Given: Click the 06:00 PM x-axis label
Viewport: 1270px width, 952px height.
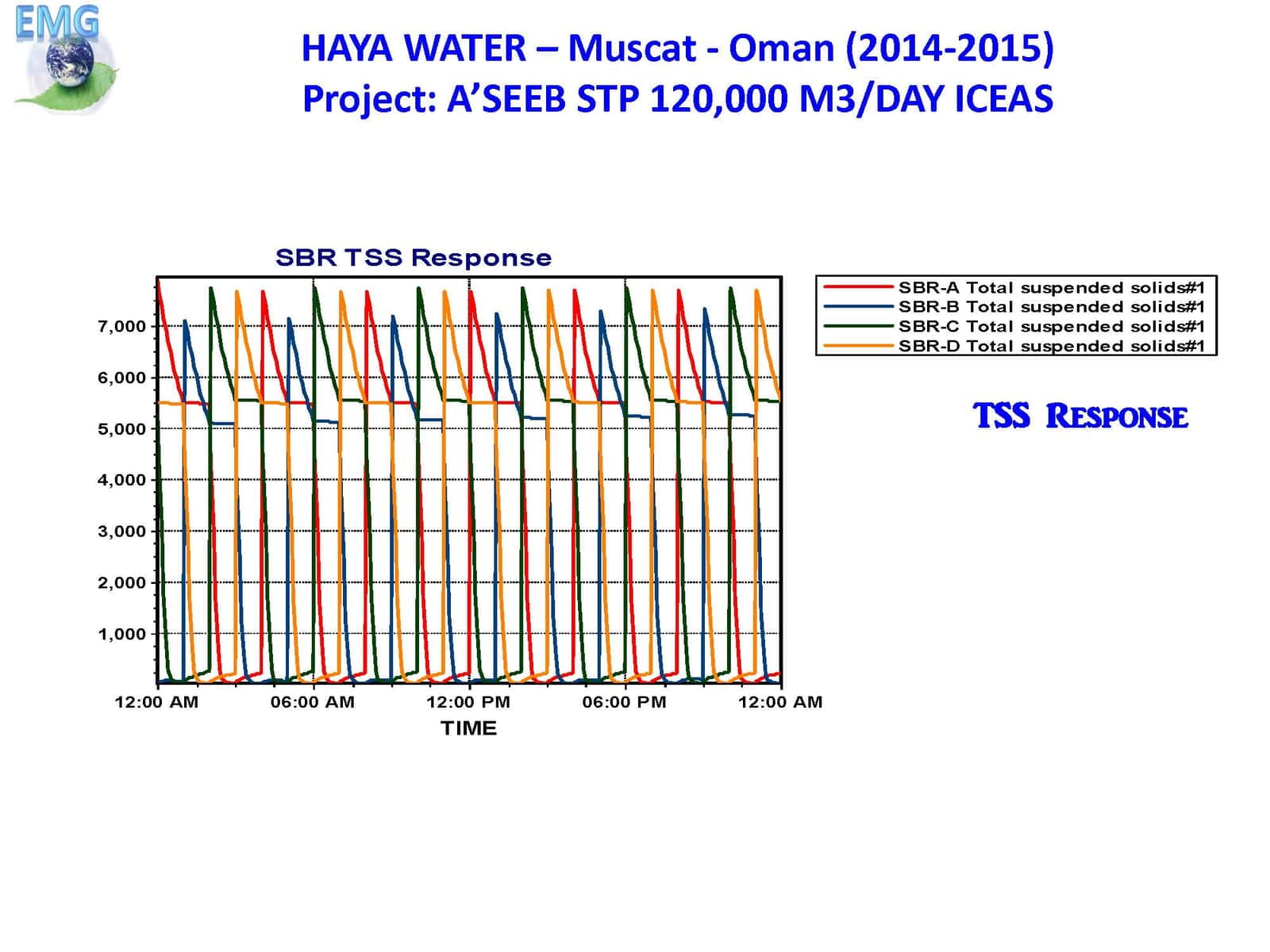Looking at the screenshot, I should tap(624, 702).
